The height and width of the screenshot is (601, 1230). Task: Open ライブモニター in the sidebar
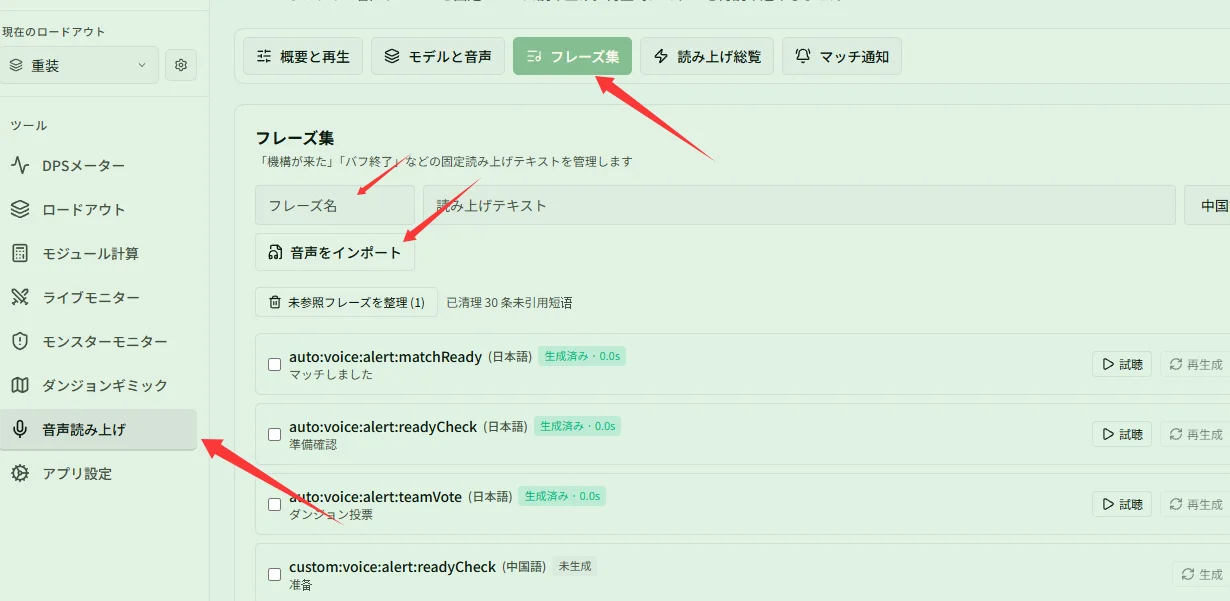[98, 298]
